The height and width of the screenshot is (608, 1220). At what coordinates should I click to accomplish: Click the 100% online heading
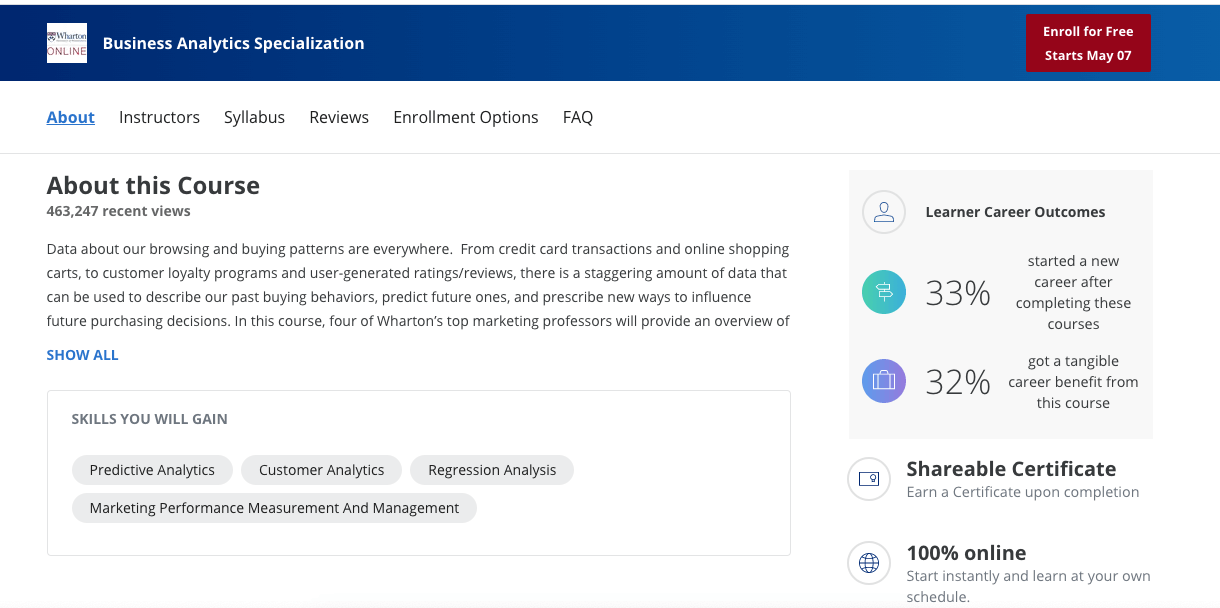[966, 553]
